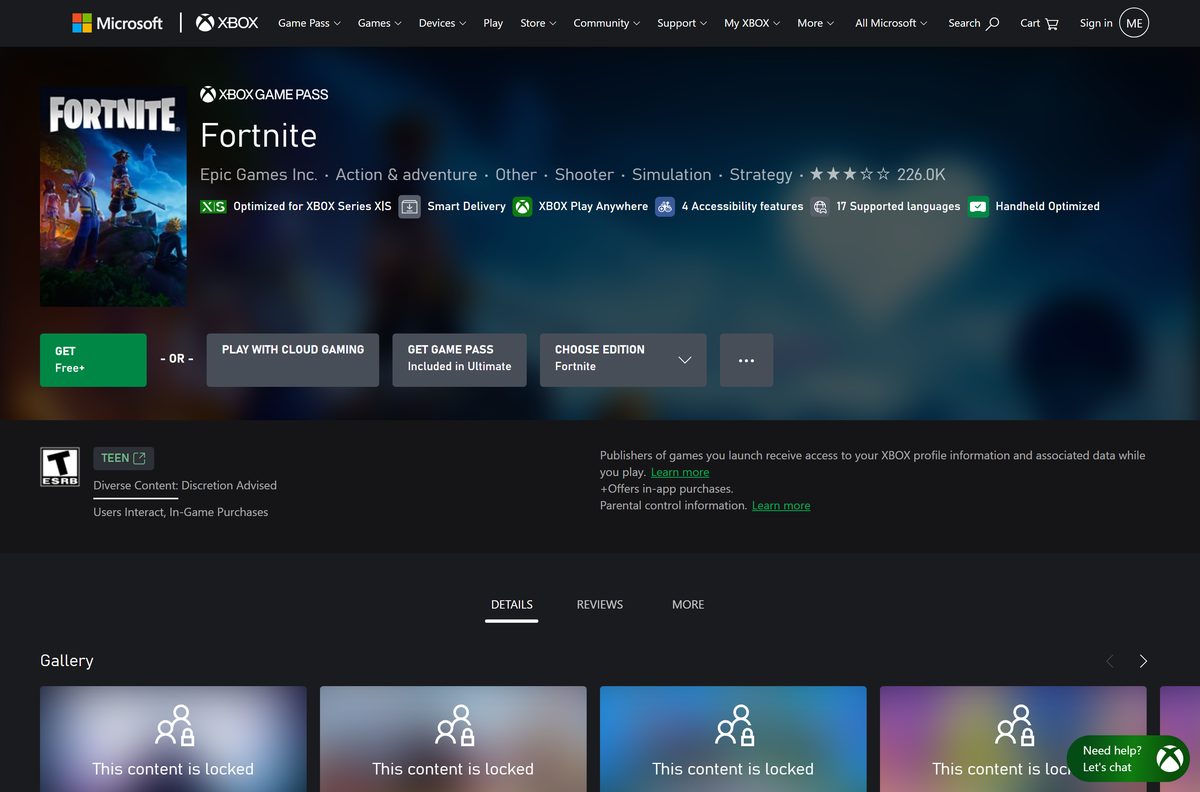Click the search magnifier icon
1200x792 pixels.
coord(993,23)
